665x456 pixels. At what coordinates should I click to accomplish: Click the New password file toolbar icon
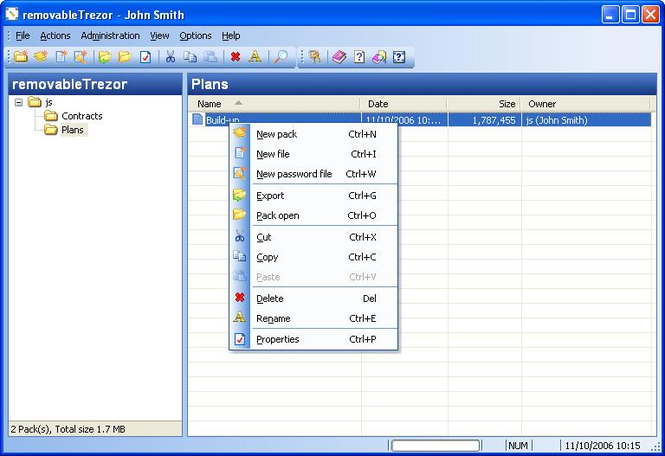click(81, 56)
